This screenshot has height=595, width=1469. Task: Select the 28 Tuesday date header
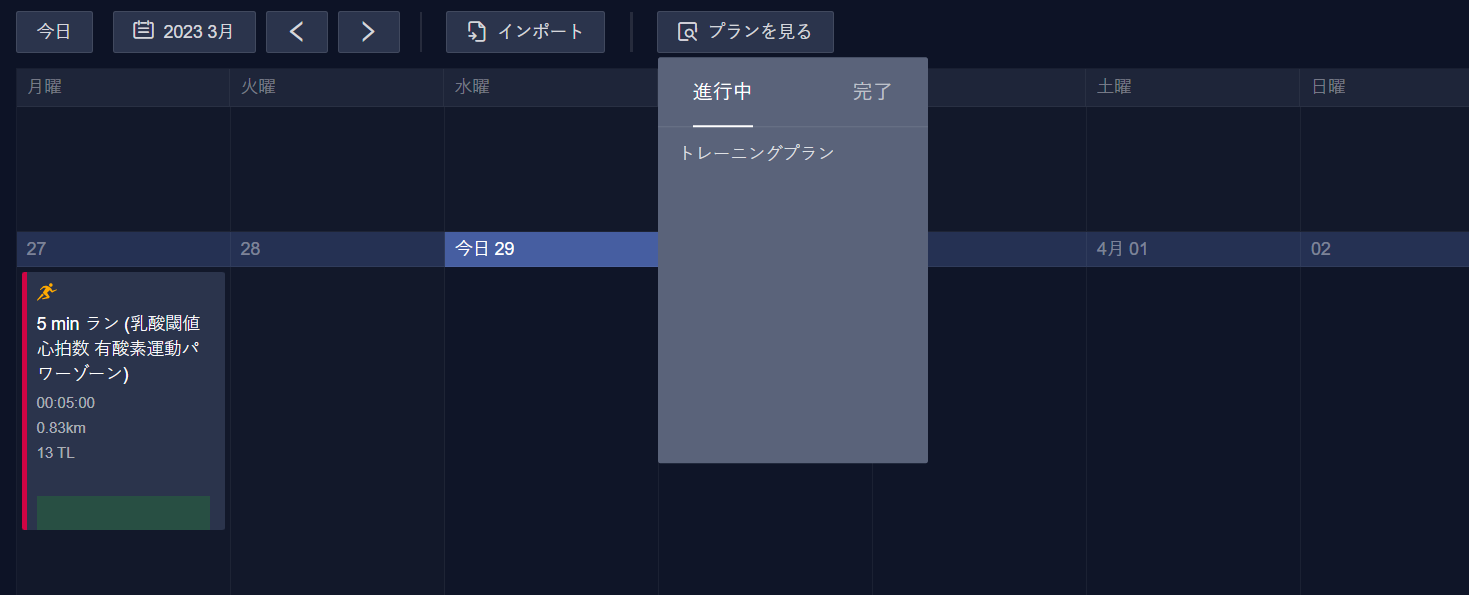337,249
